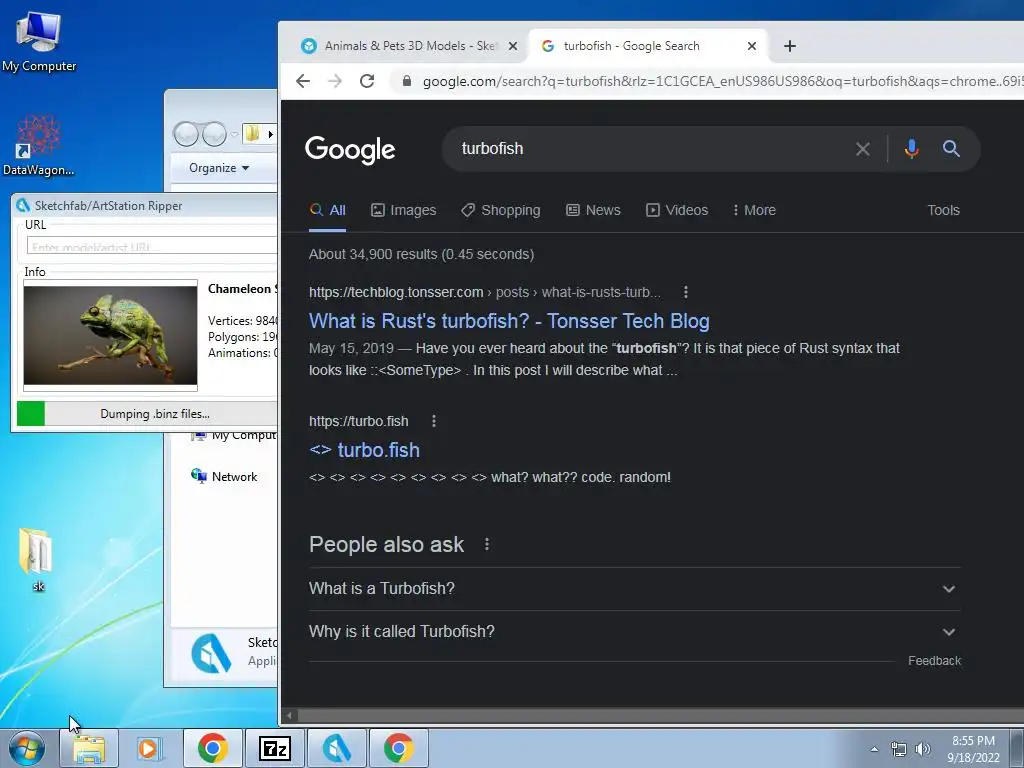1024x768 pixels.
Task: Open options menu for turbo.fish result
Action: point(434,421)
